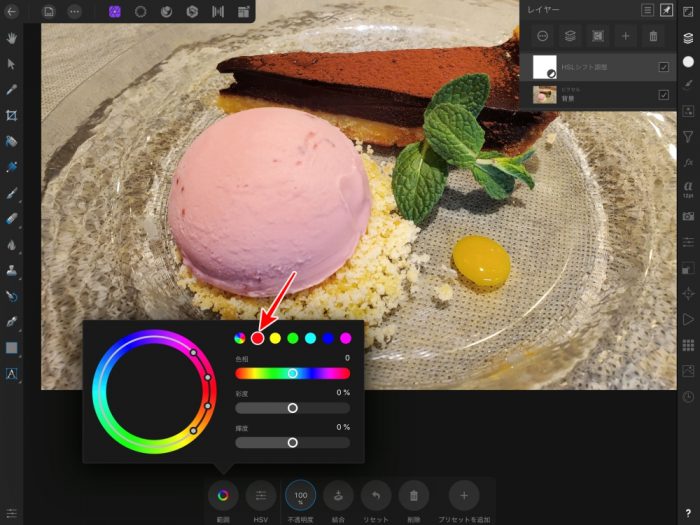700x525 pixels.
Task: Open the Navigator compass studio
Action: tap(688, 293)
